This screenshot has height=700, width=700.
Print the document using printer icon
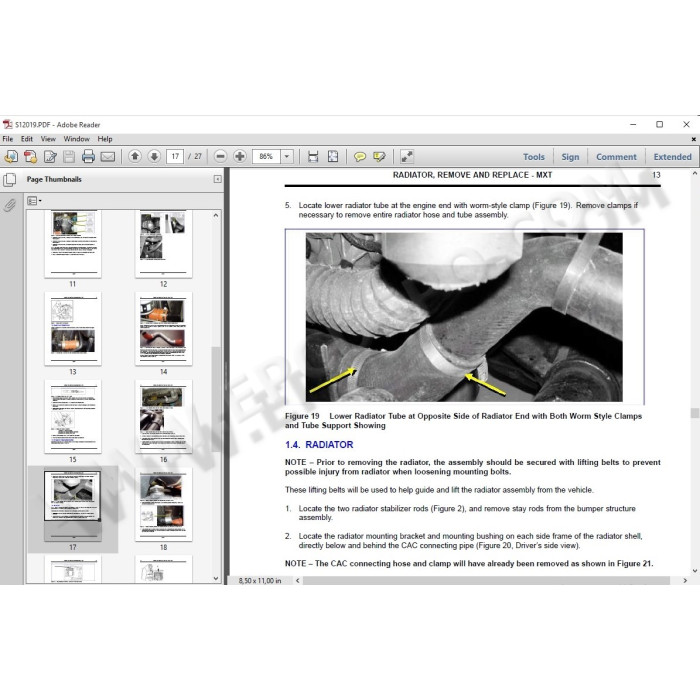88,156
